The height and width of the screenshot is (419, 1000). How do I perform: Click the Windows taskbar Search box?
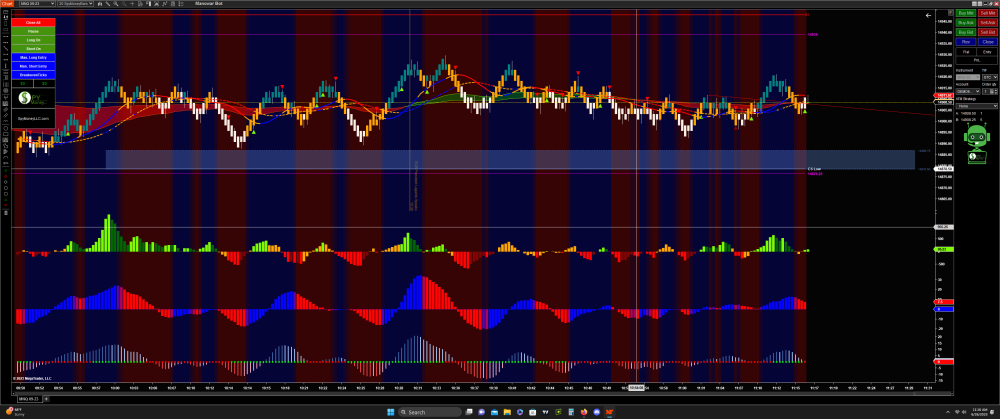tap(425, 412)
